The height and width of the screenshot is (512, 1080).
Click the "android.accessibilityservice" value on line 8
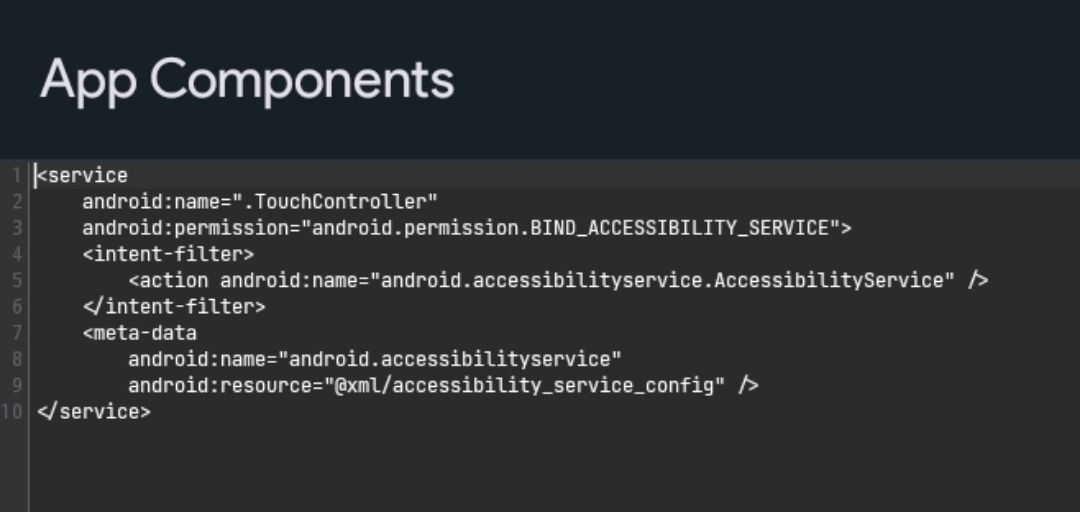point(450,359)
